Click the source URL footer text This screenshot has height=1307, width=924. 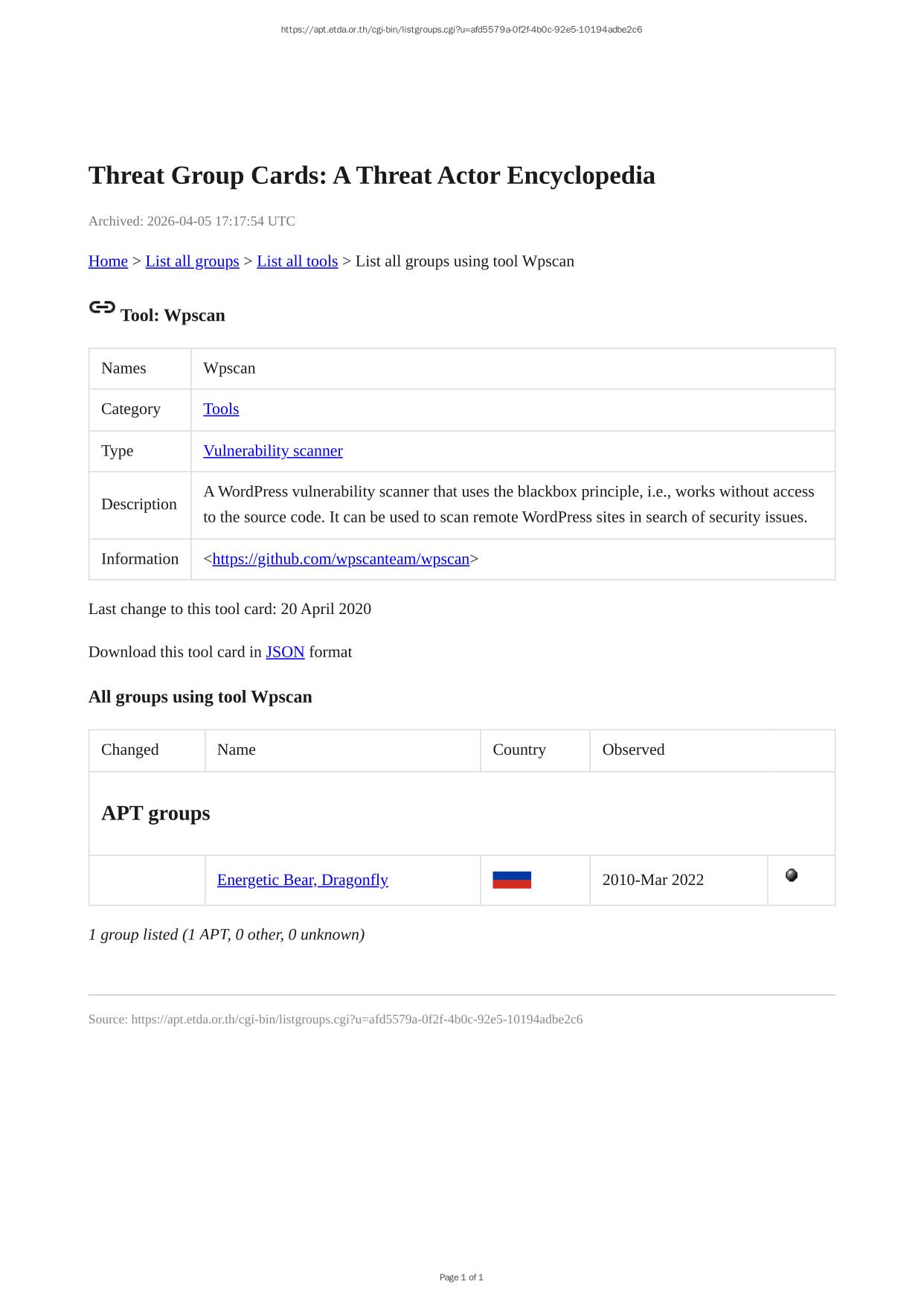point(336,1019)
